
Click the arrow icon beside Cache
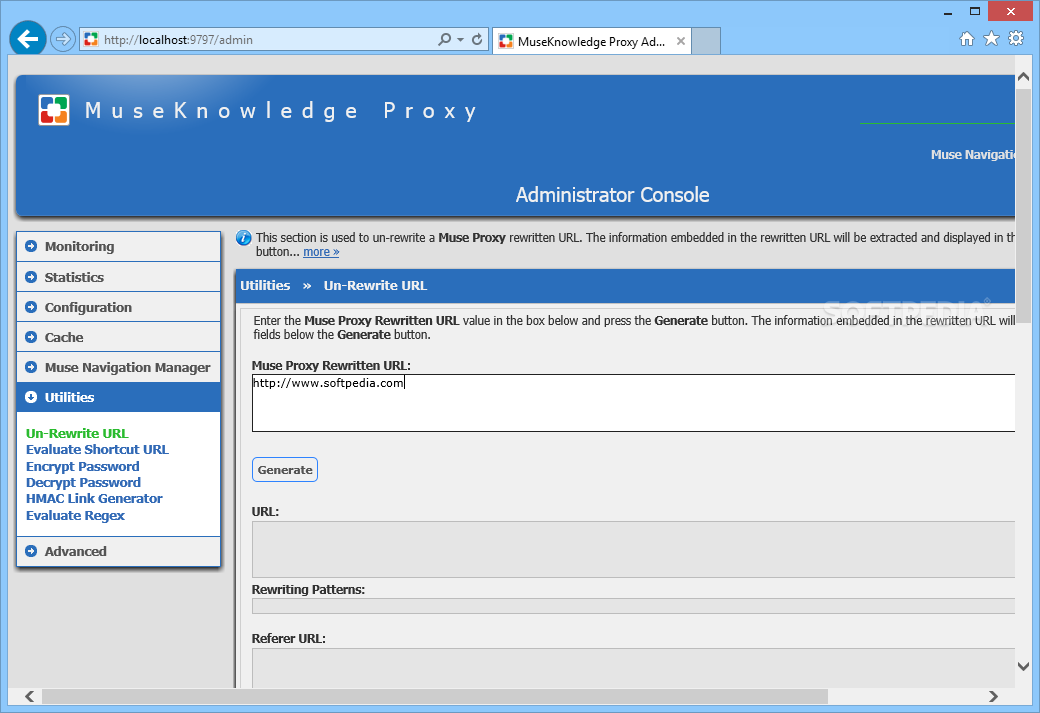pyautogui.click(x=31, y=337)
